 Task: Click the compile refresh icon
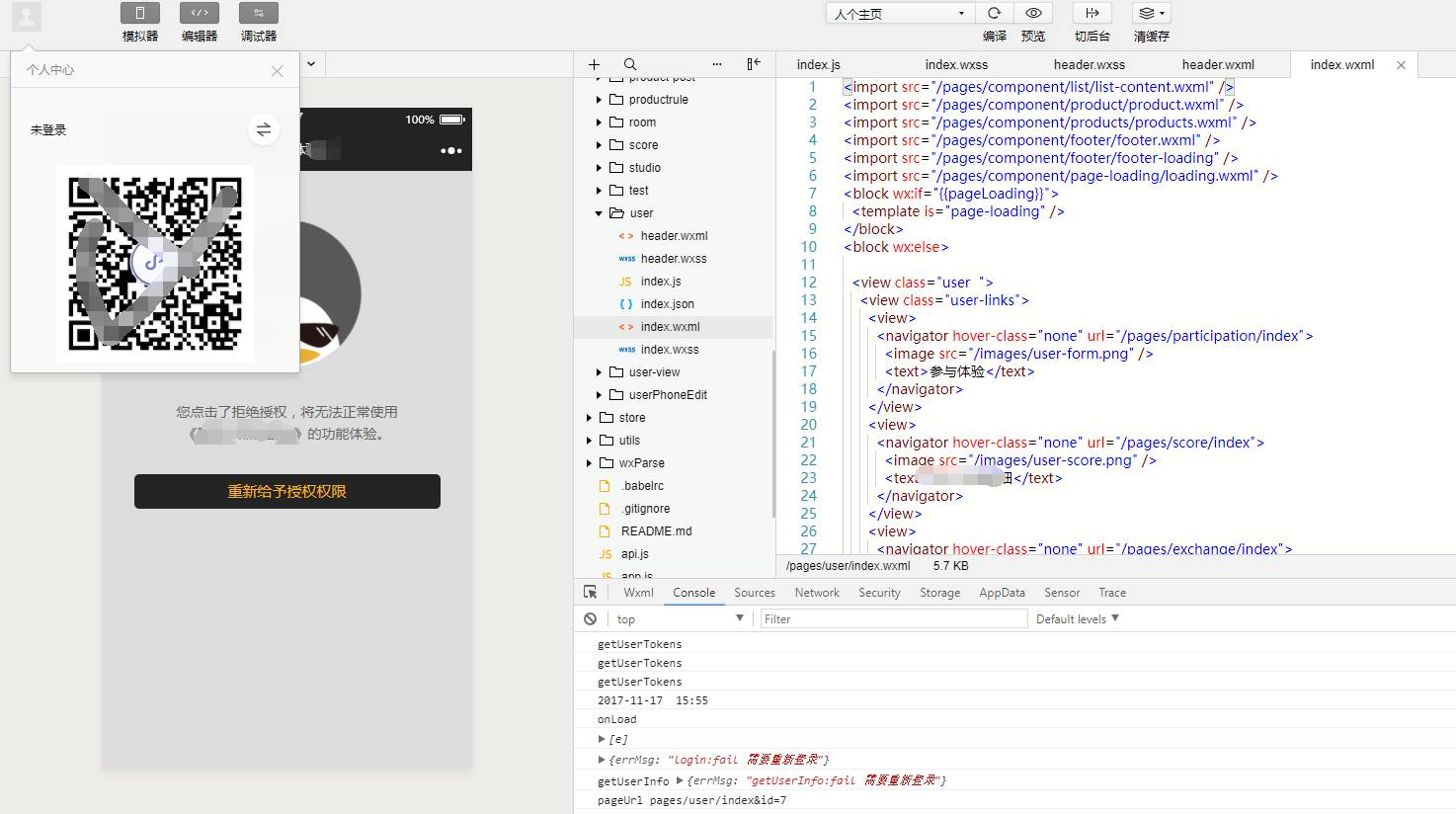994,13
